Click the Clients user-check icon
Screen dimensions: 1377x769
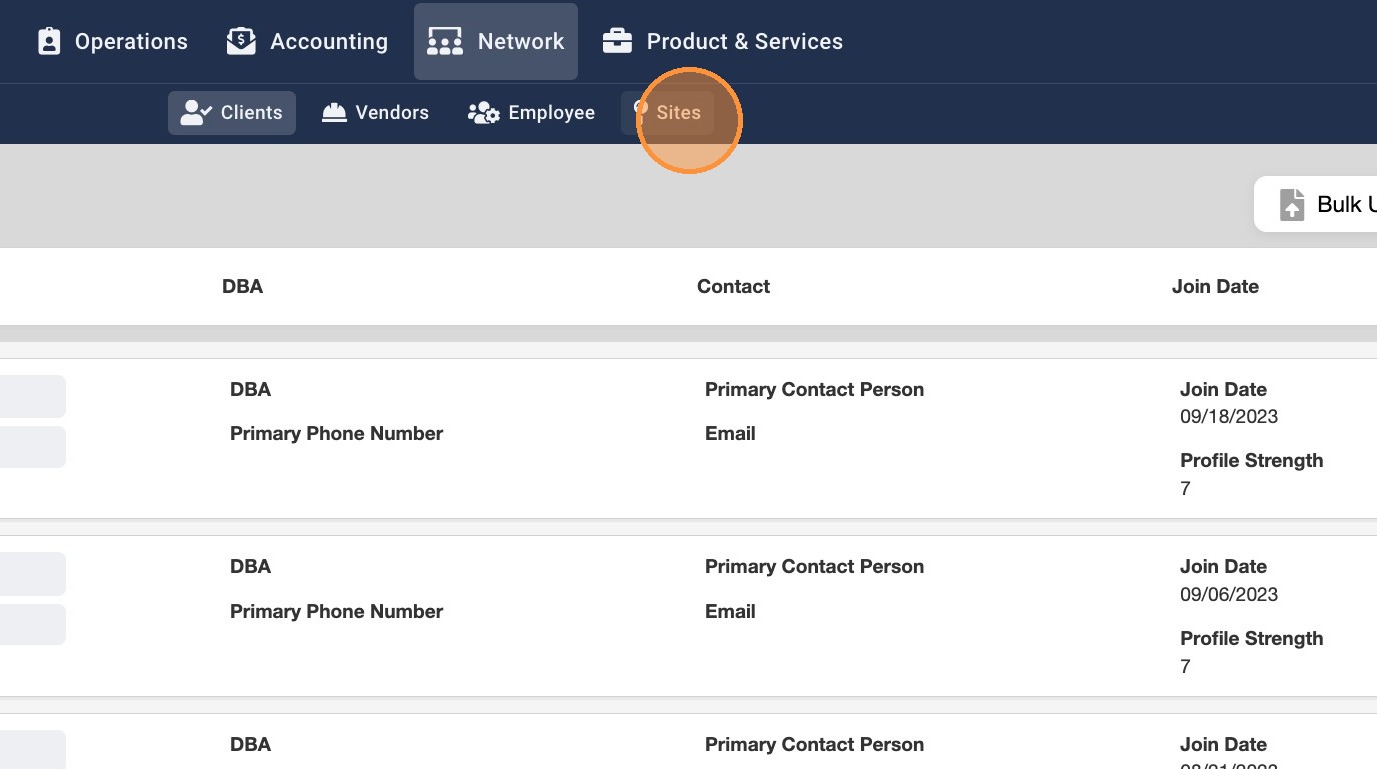(196, 113)
